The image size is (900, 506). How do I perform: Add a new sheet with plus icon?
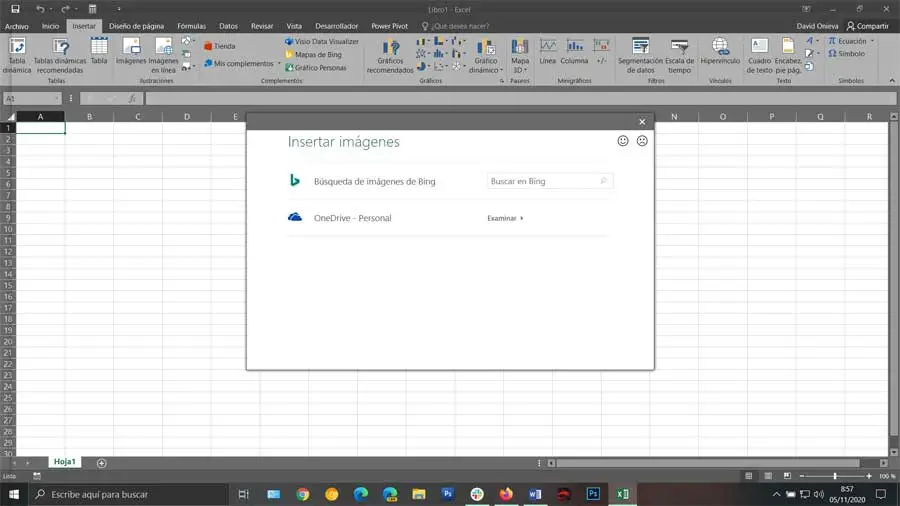coord(102,463)
